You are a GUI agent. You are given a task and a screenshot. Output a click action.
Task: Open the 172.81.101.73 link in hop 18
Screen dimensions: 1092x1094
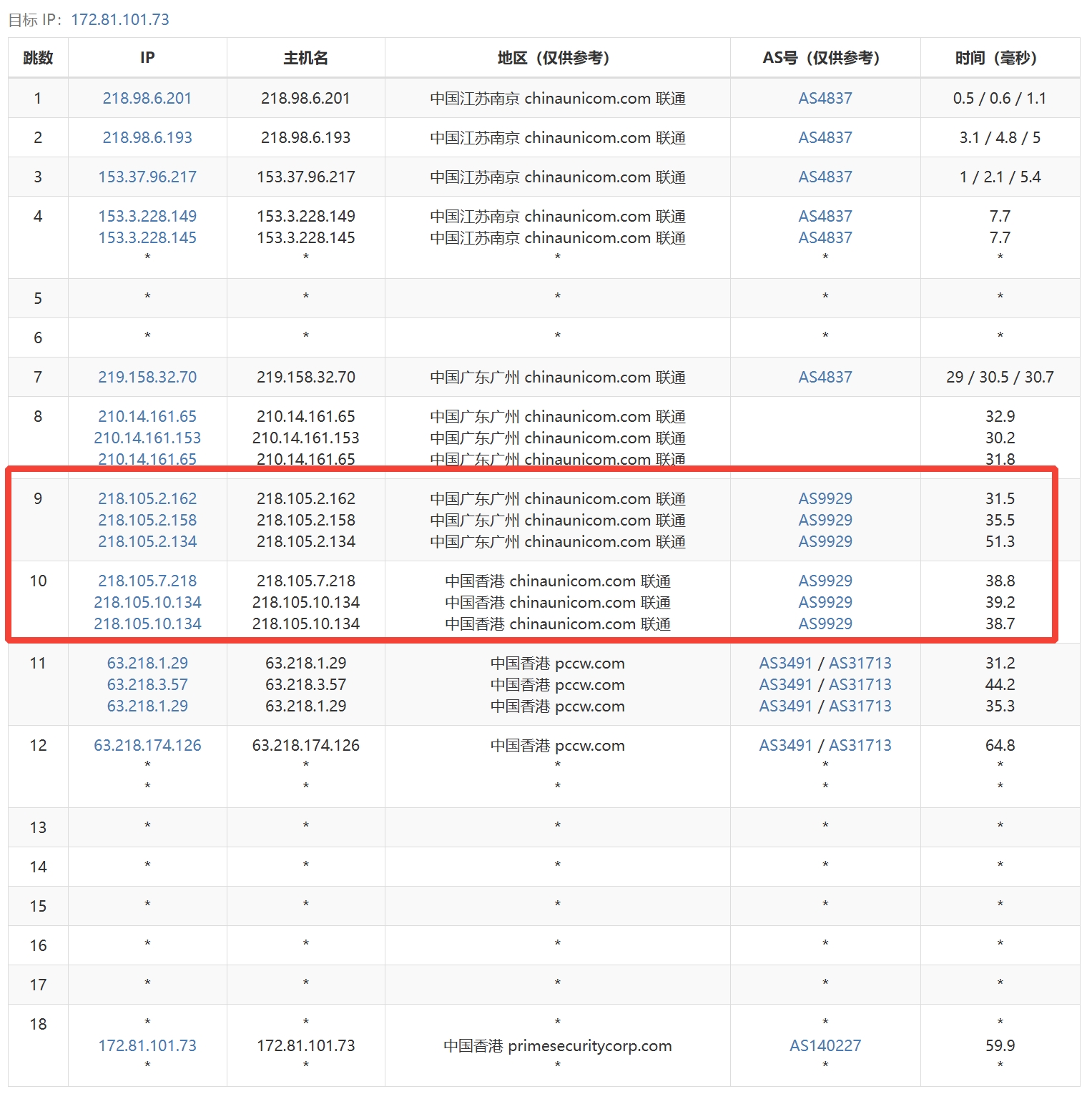(147, 1045)
